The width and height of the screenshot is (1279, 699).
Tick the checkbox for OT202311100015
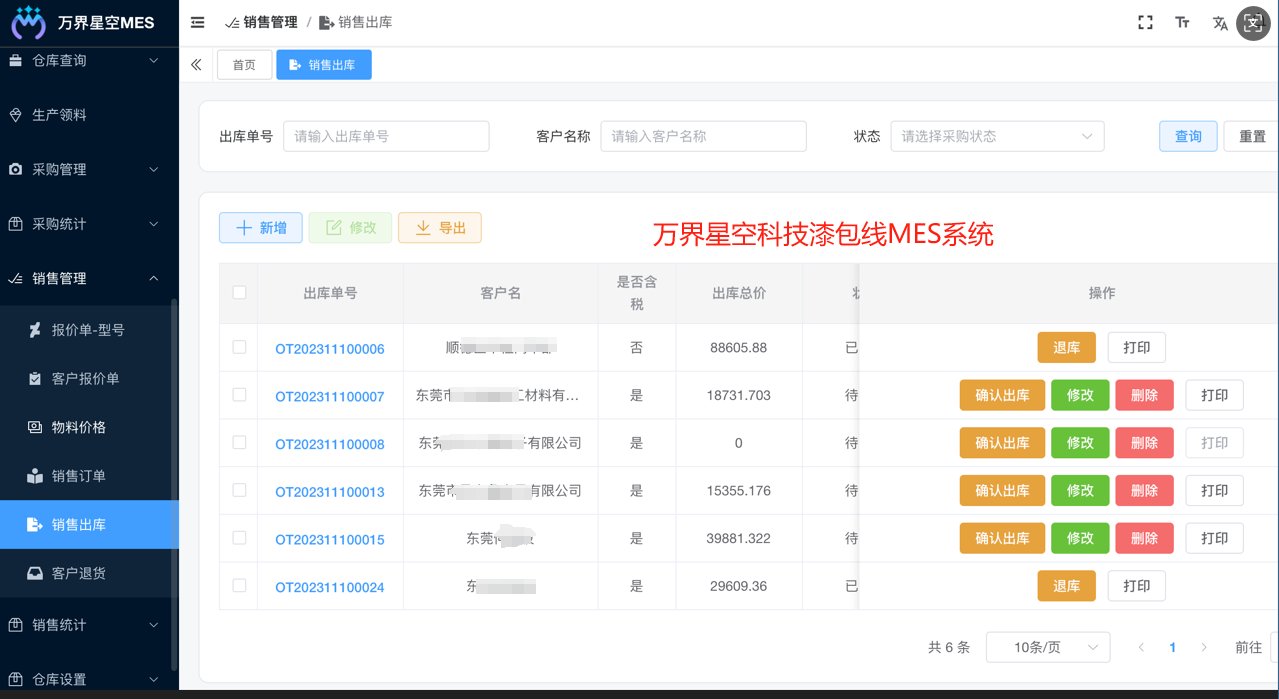(x=239, y=537)
